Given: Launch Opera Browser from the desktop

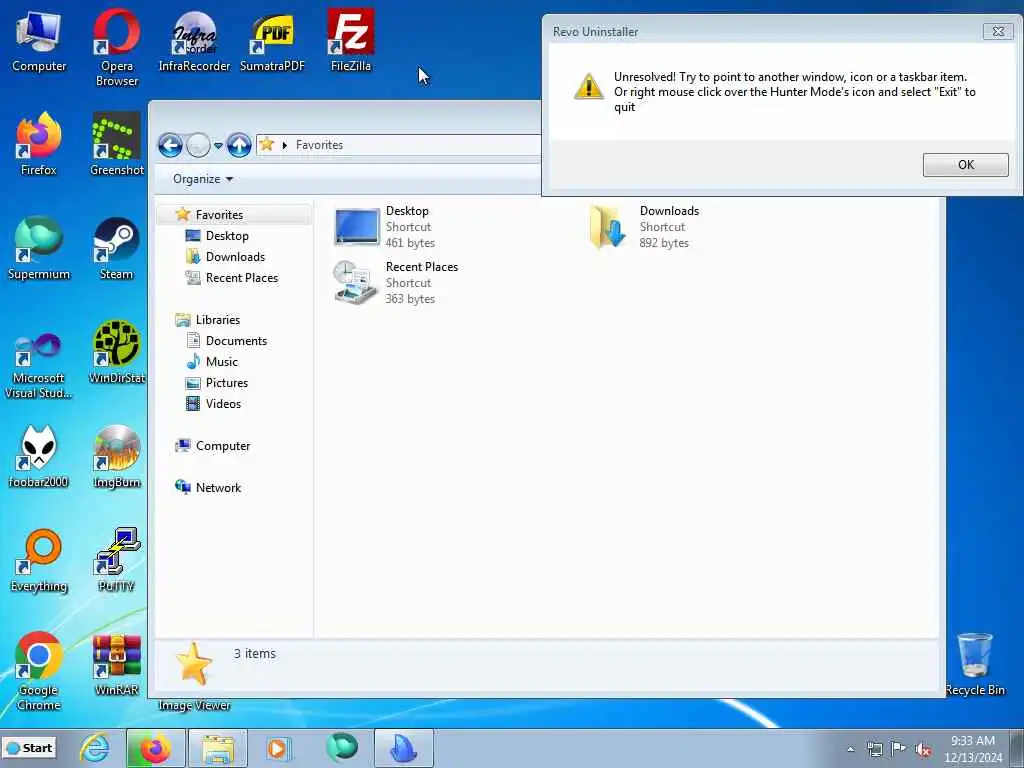Looking at the screenshot, I should (116, 47).
